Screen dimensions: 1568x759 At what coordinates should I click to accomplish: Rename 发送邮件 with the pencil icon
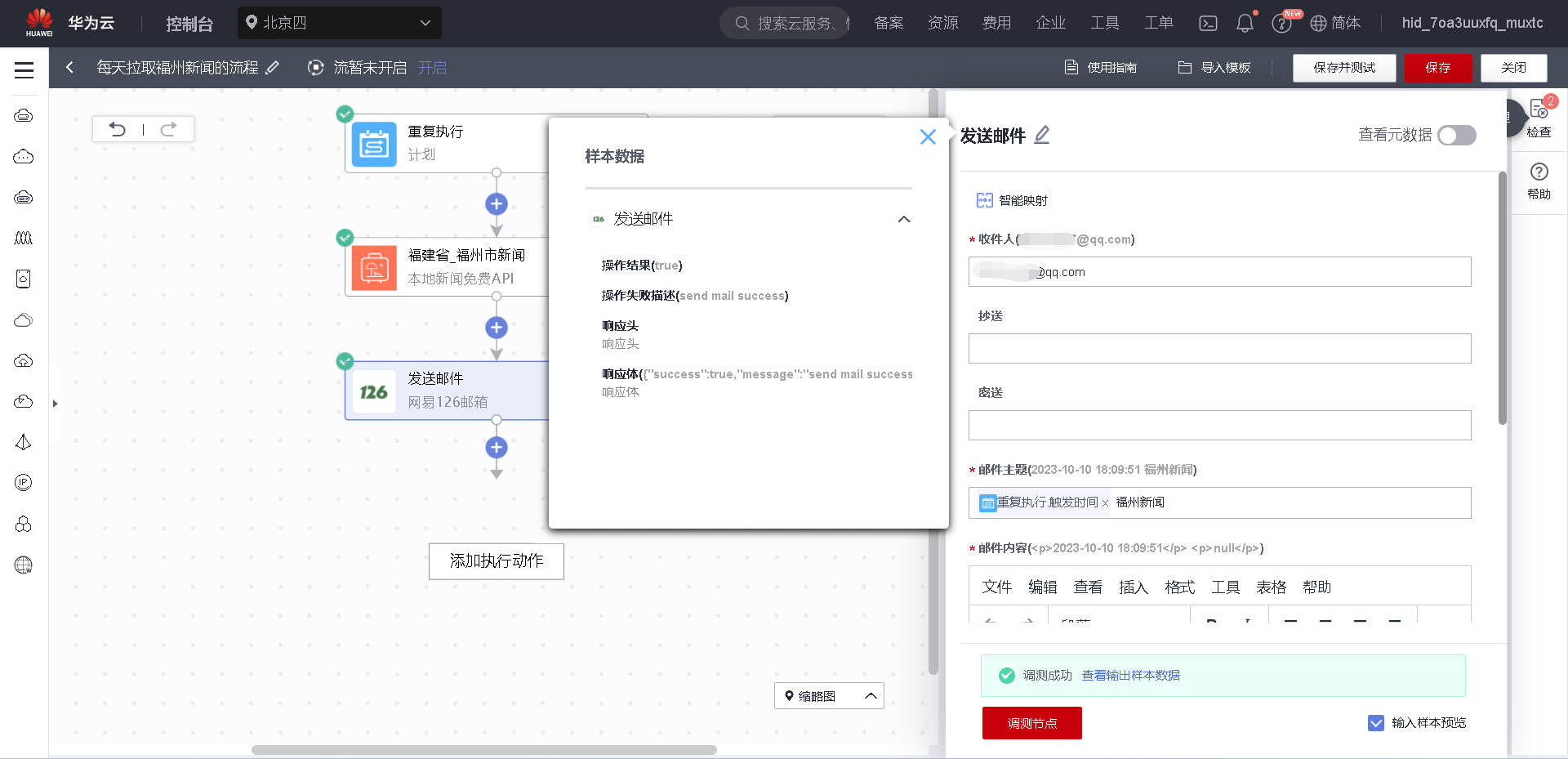tap(1042, 135)
